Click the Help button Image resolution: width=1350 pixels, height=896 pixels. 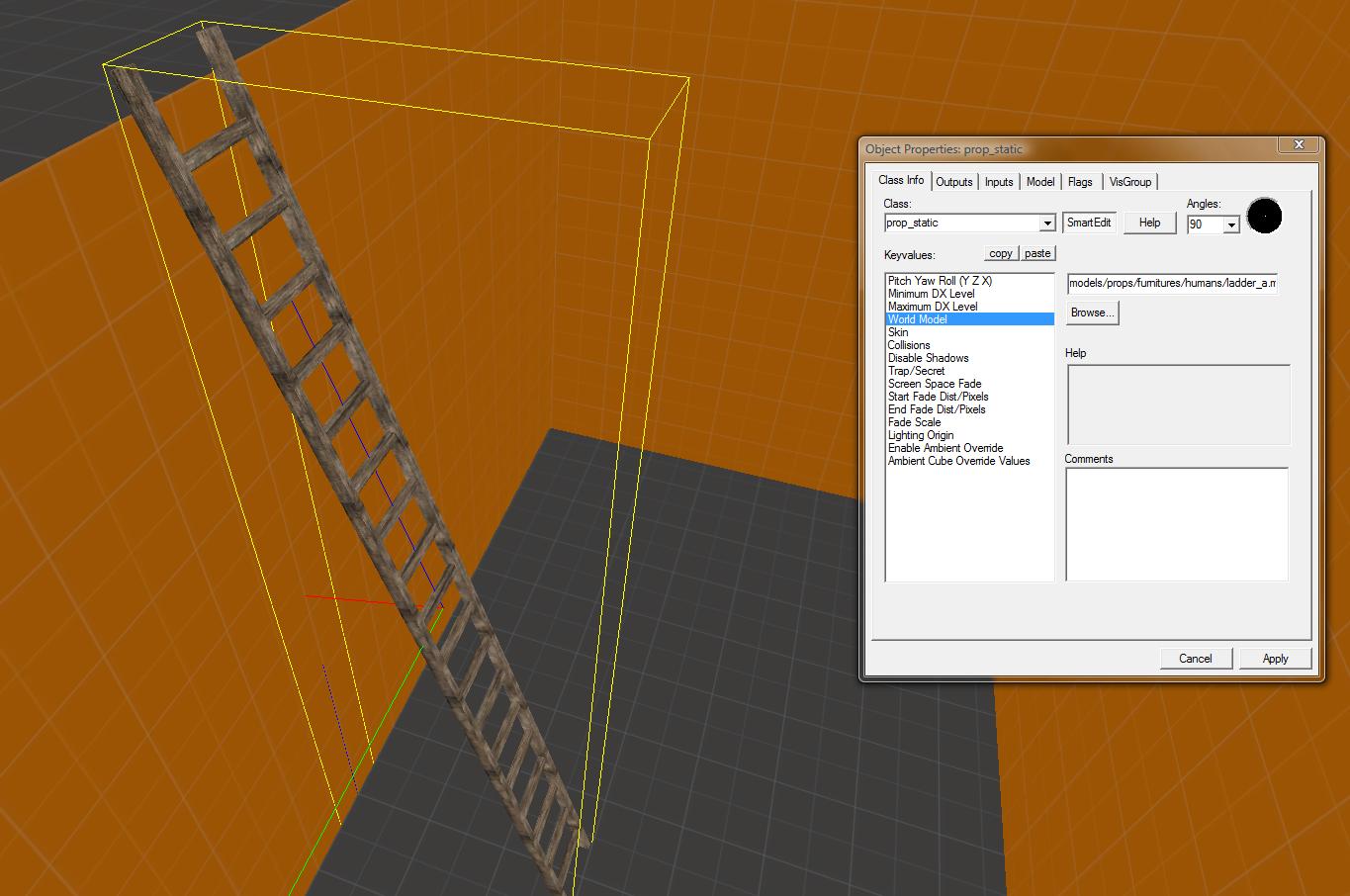[x=1149, y=223]
